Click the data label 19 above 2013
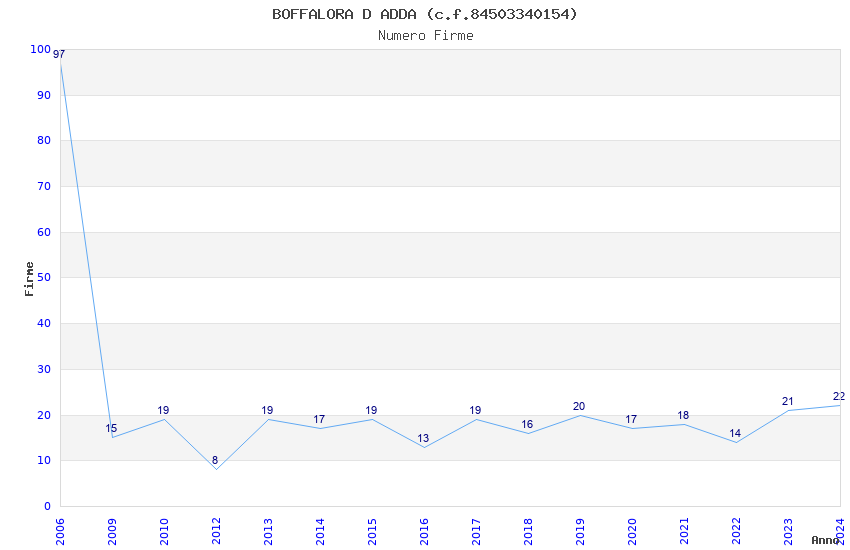Image resolution: width=850 pixels, height=550 pixels. coord(267,410)
